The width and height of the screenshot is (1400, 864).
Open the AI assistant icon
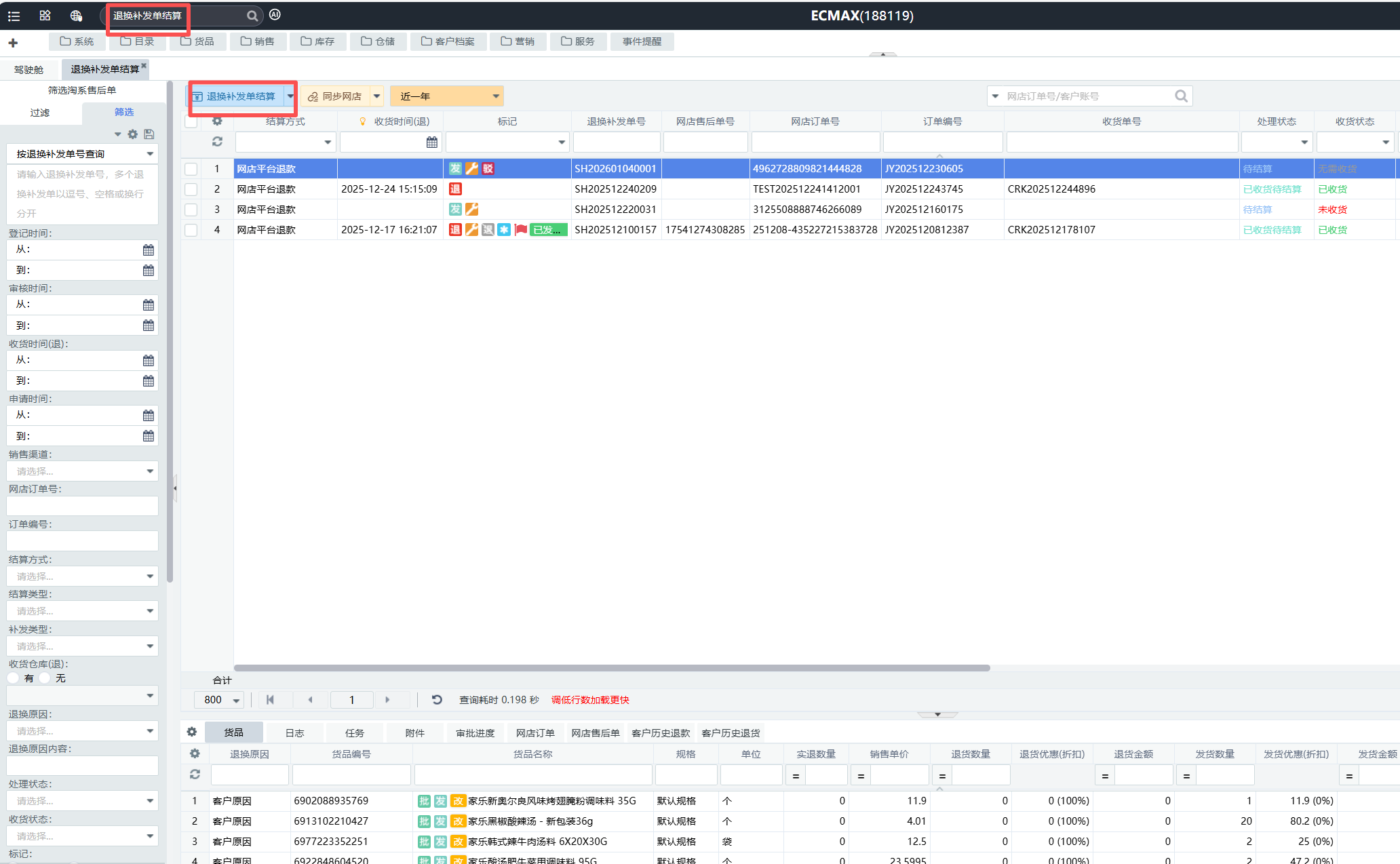[x=275, y=15]
